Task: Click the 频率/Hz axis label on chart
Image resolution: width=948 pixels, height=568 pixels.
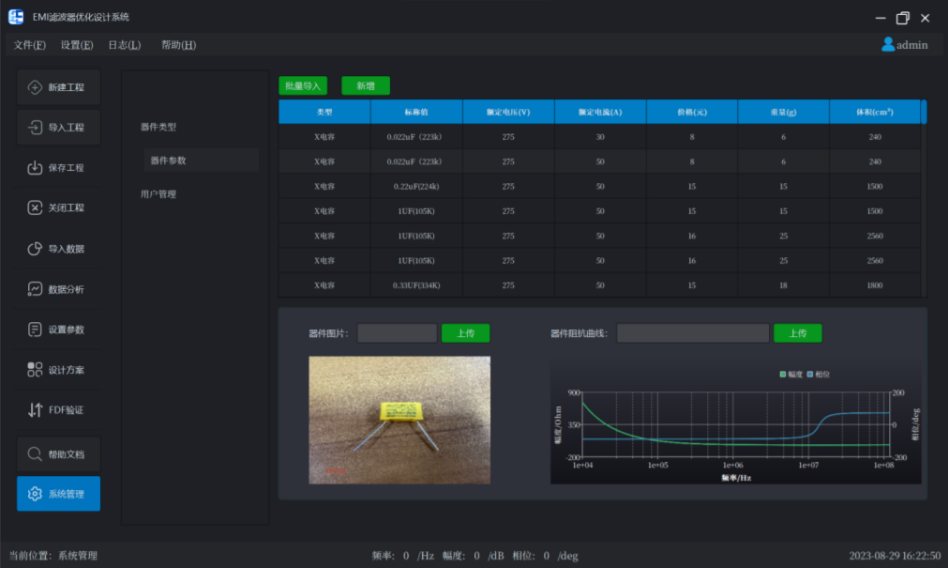Action: (736, 478)
